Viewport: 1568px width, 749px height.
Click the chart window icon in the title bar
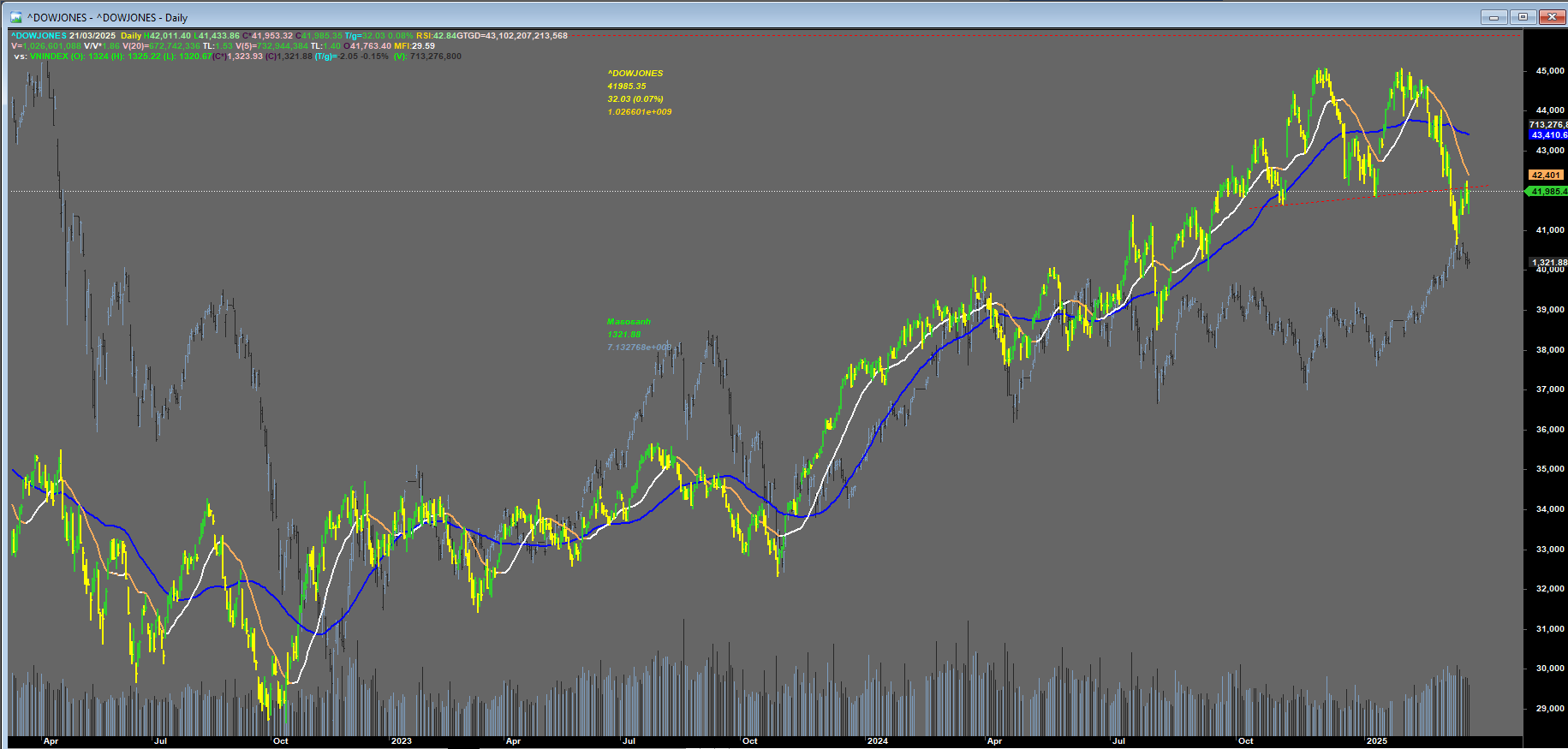pyautogui.click(x=16, y=17)
